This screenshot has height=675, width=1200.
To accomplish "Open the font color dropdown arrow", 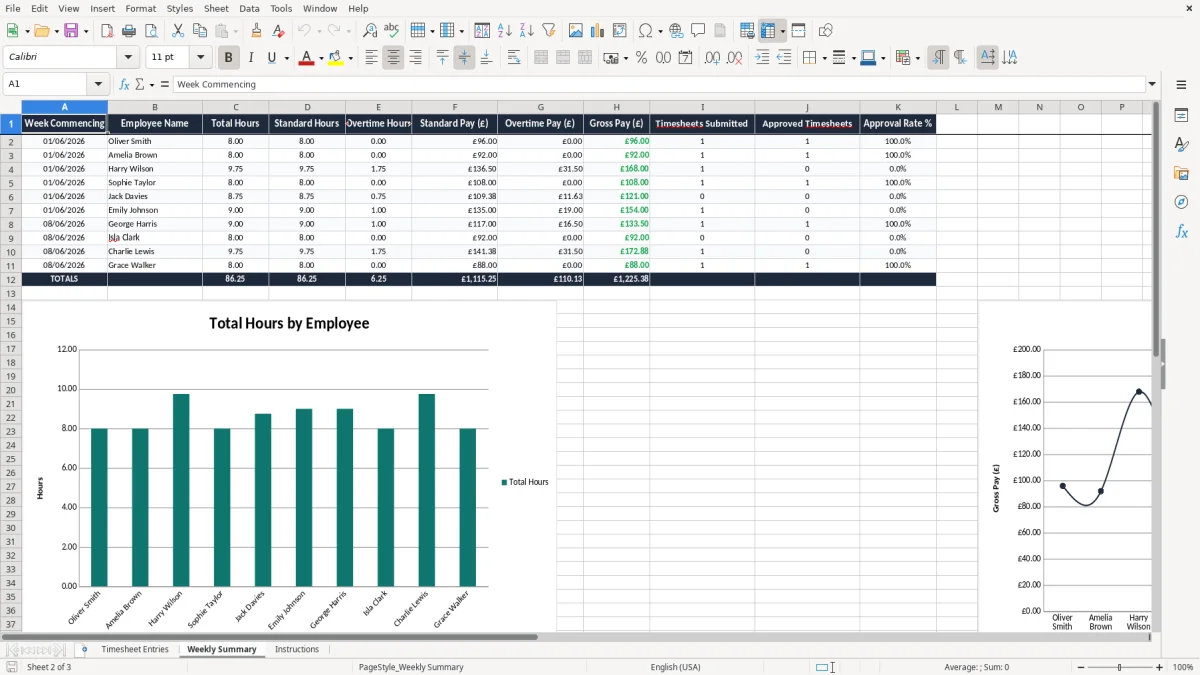I will tap(322, 58).
